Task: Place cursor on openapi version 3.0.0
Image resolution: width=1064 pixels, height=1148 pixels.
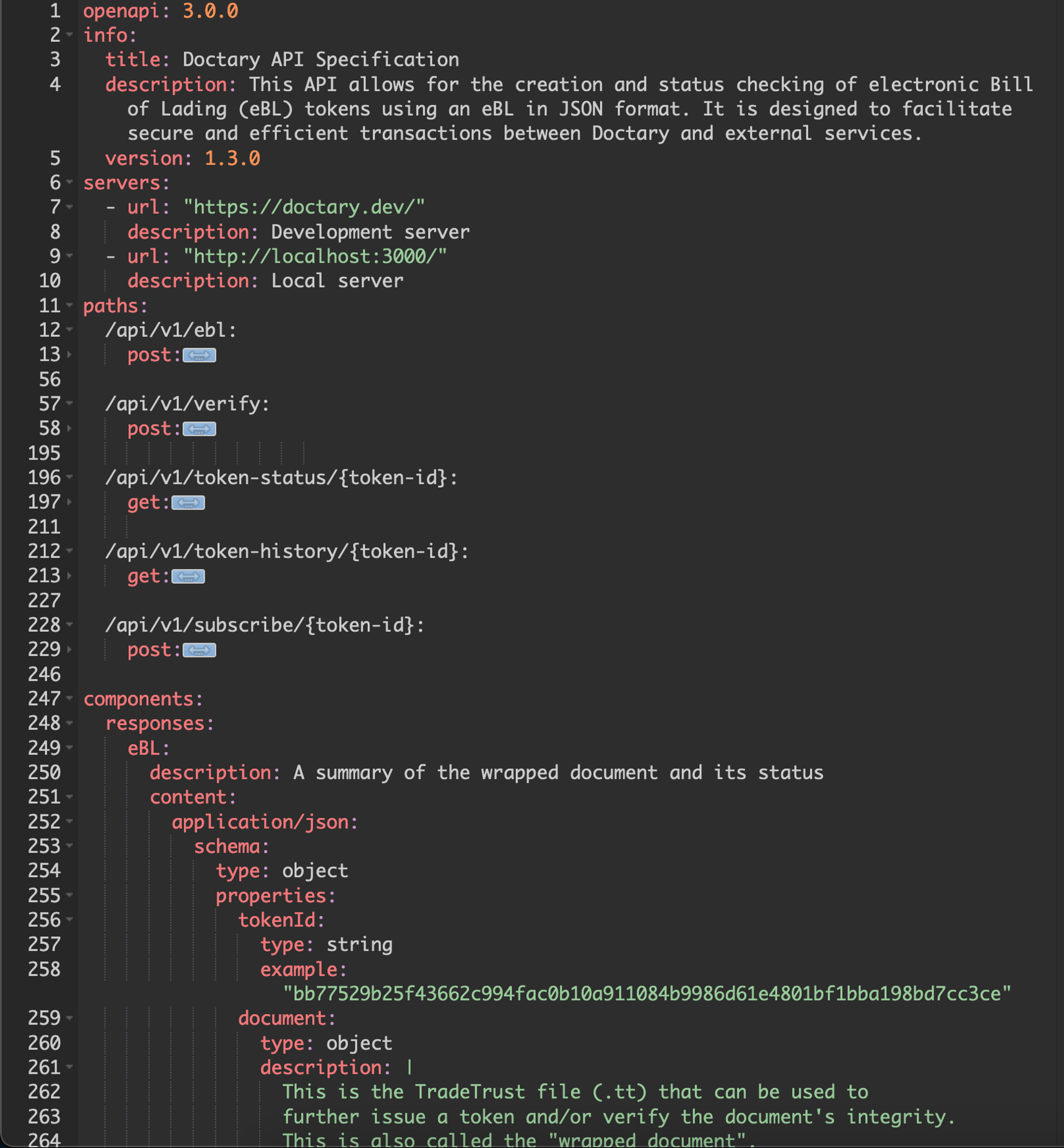Action: pos(210,10)
